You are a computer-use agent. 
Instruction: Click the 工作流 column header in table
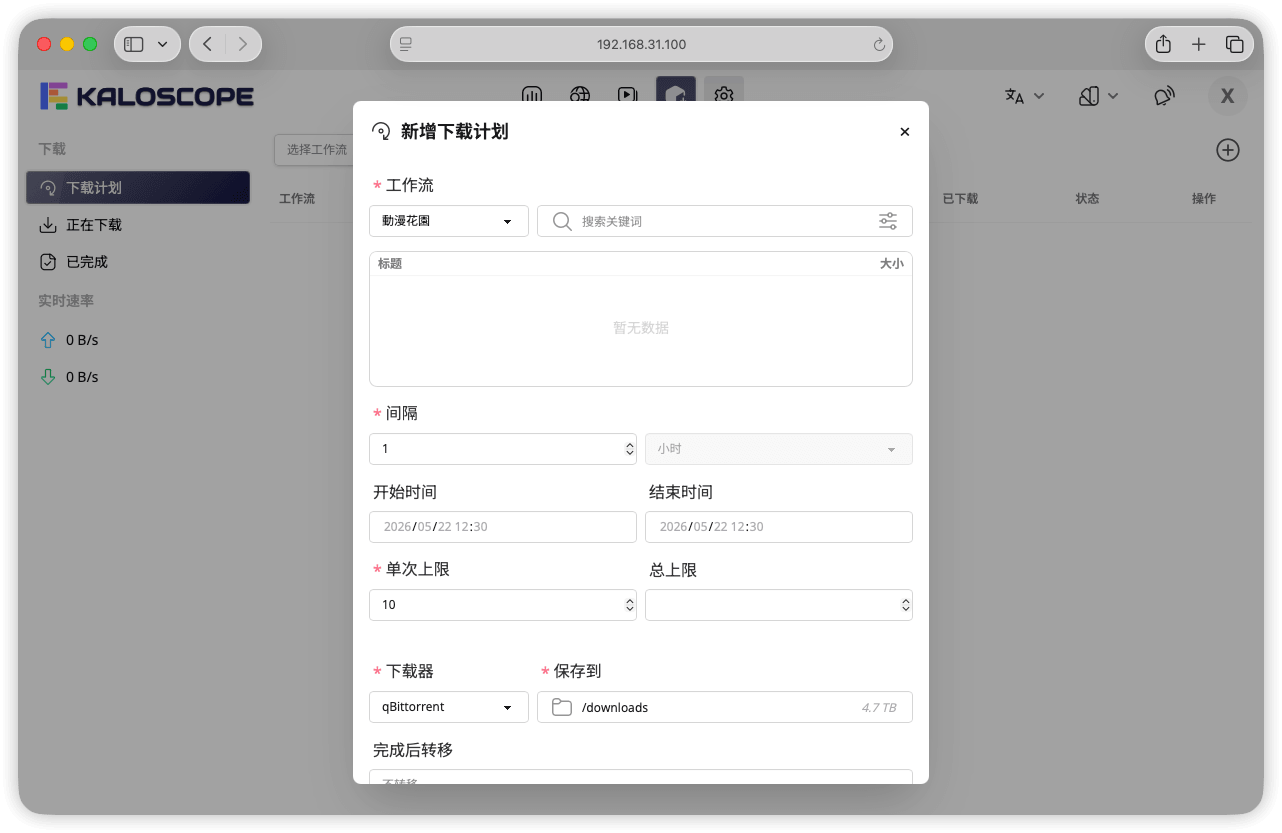(x=297, y=199)
